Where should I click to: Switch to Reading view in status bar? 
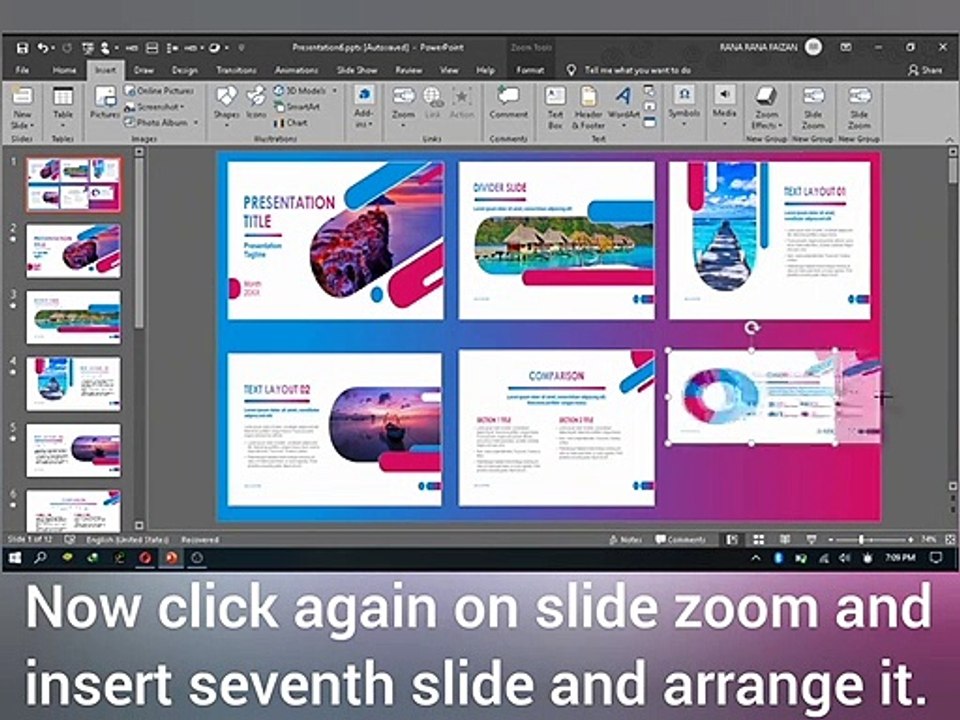pos(785,539)
